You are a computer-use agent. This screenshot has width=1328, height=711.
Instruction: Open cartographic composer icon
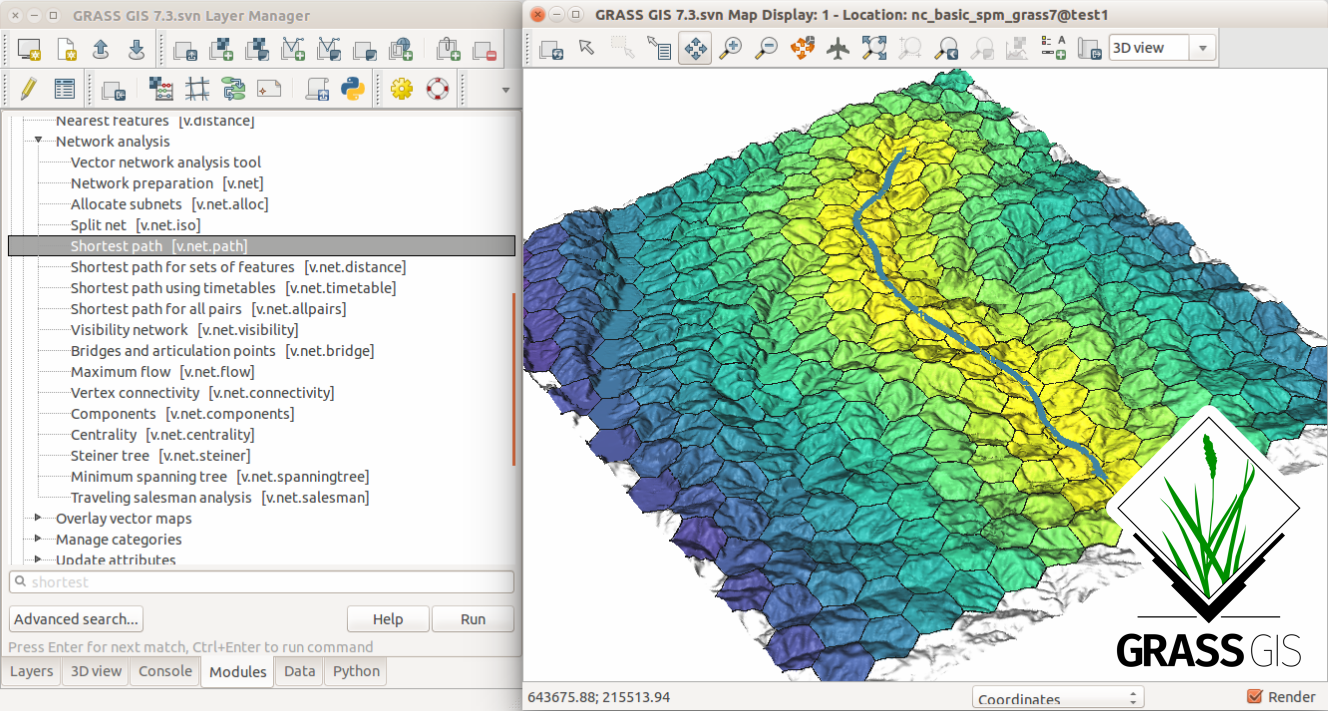269,89
